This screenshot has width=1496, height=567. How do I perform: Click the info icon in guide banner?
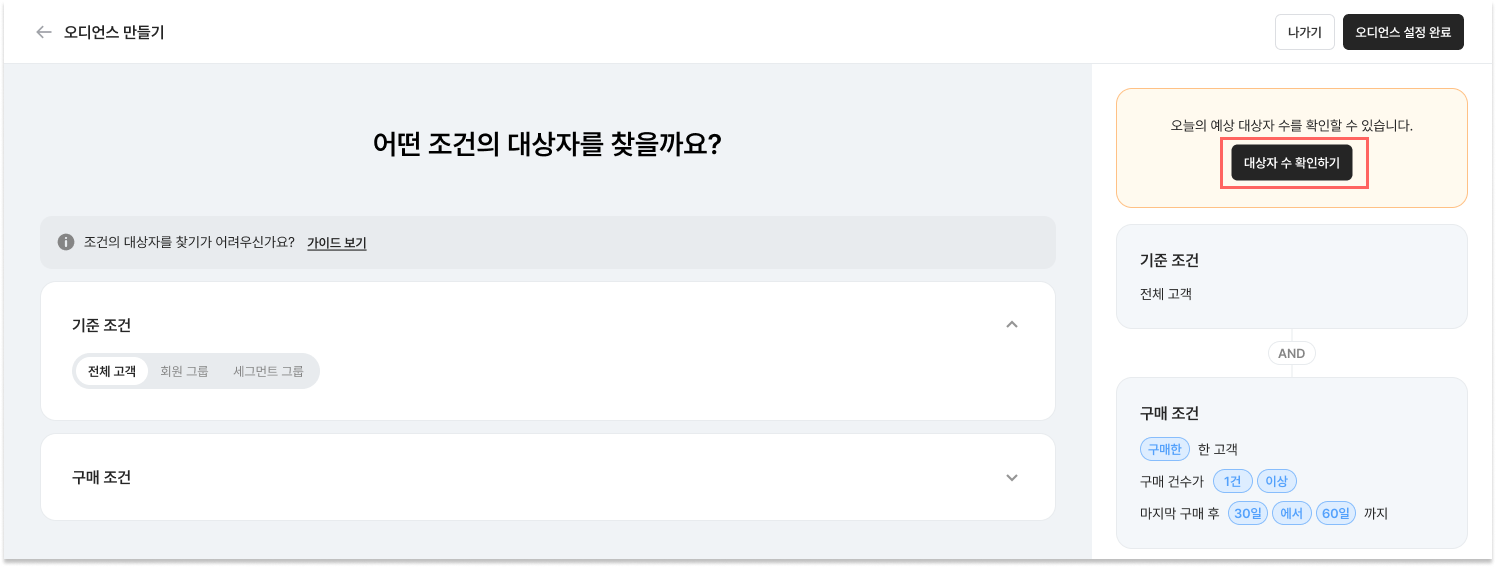point(66,242)
